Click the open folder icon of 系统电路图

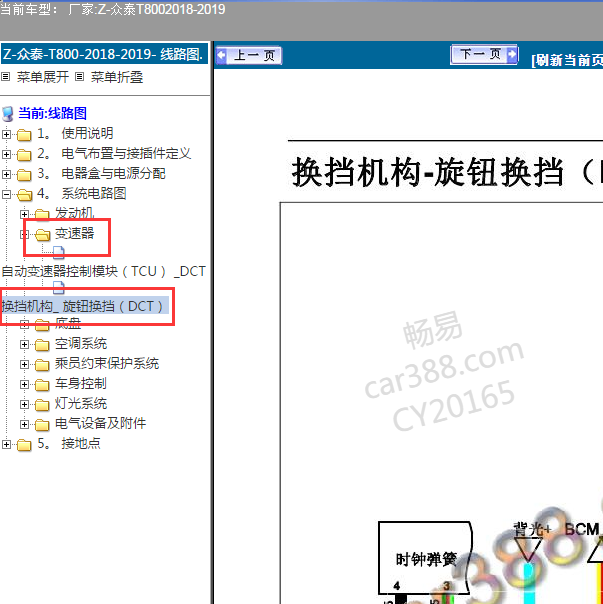(24, 195)
